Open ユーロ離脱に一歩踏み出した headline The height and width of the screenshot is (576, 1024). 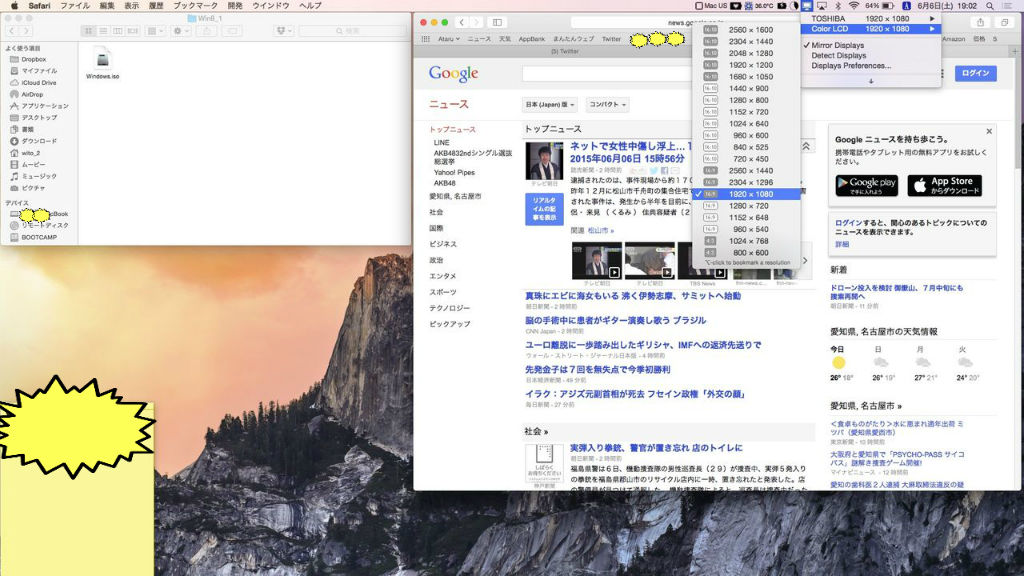click(x=643, y=345)
